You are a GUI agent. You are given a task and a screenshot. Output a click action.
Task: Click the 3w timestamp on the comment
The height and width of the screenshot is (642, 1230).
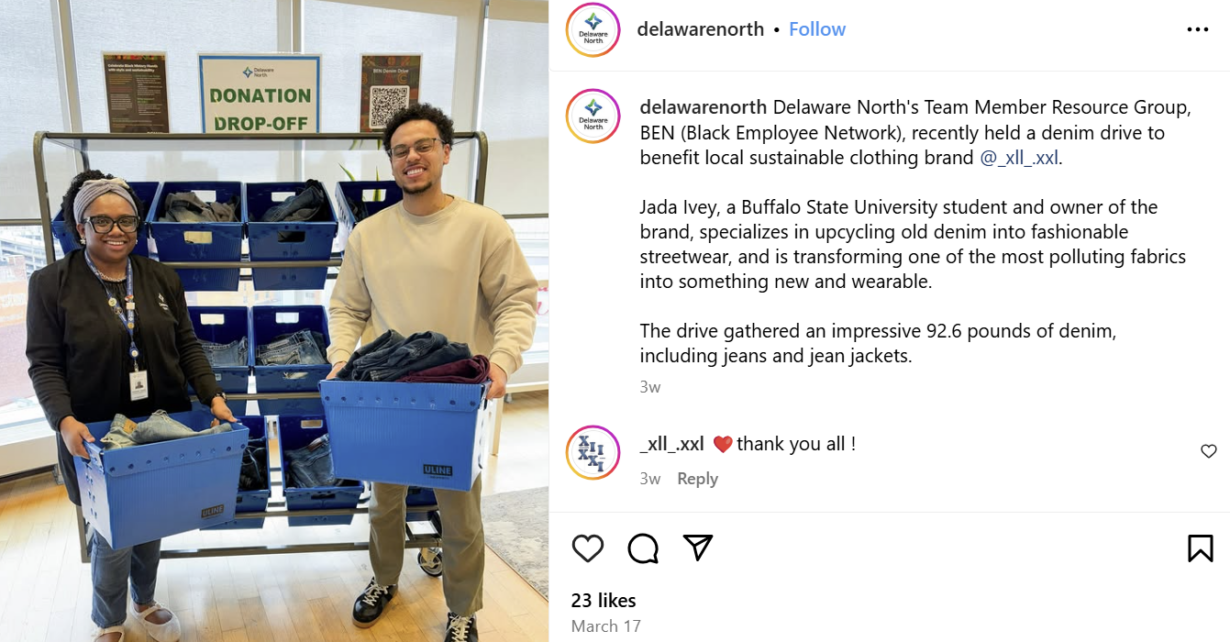coord(650,479)
